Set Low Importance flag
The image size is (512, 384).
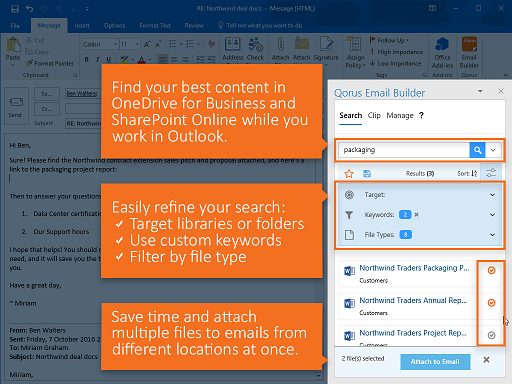click(396, 63)
